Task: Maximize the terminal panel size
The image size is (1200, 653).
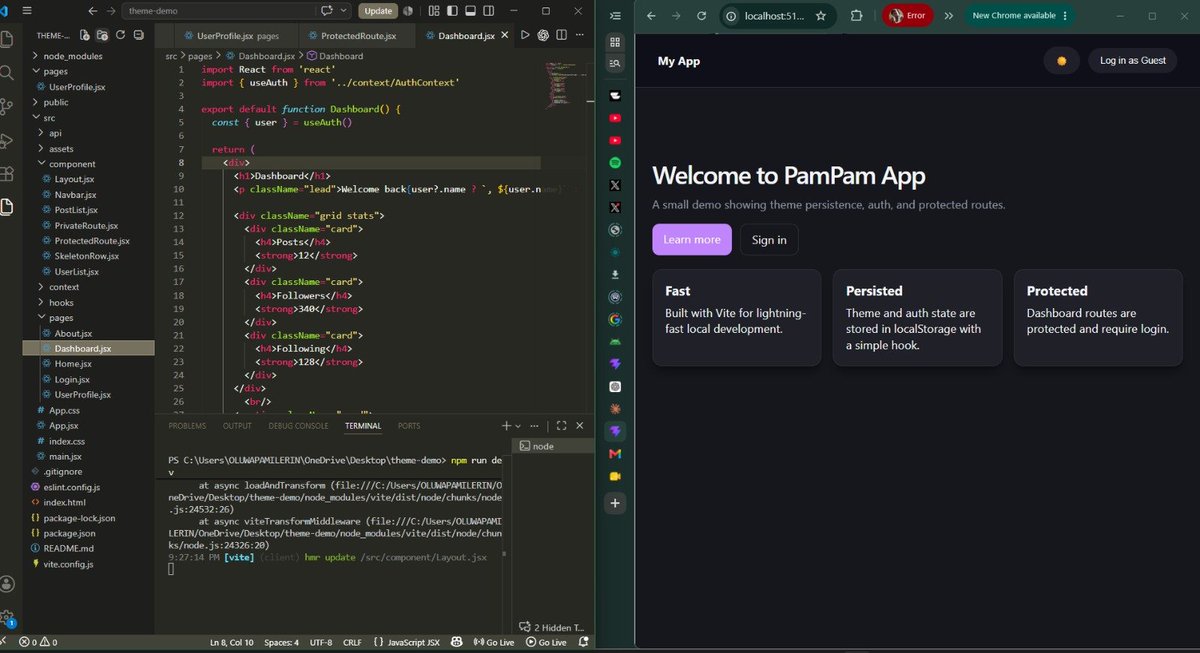Action: pyautogui.click(x=562, y=425)
